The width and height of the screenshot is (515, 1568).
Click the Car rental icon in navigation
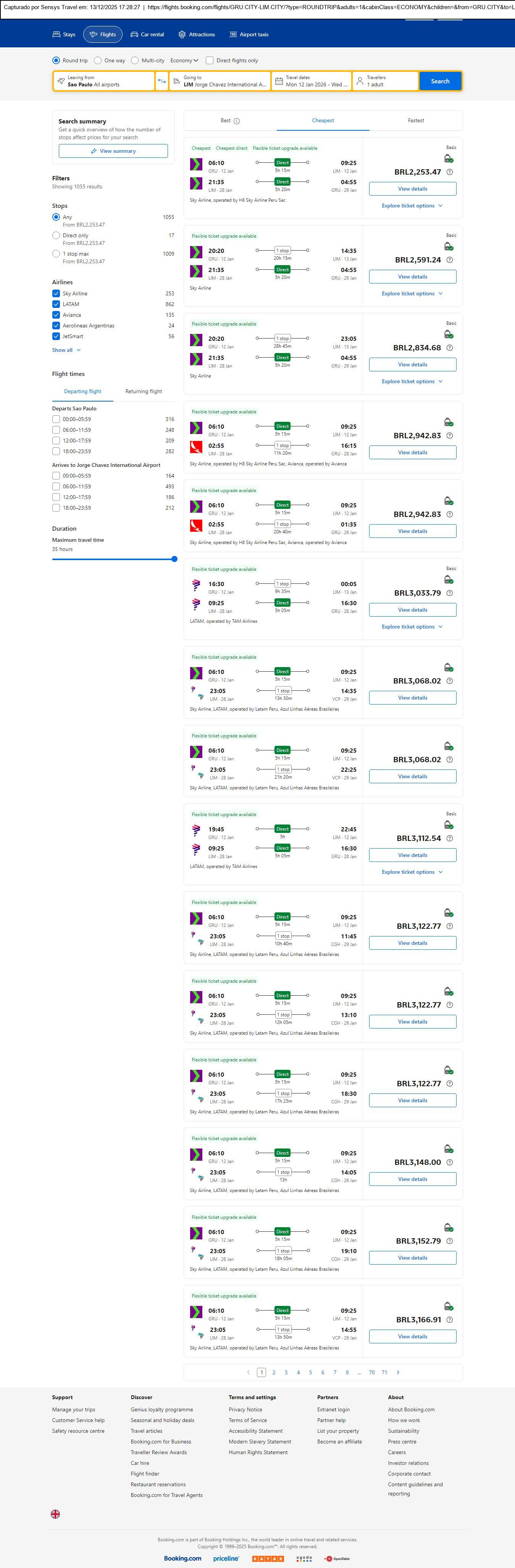point(134,35)
